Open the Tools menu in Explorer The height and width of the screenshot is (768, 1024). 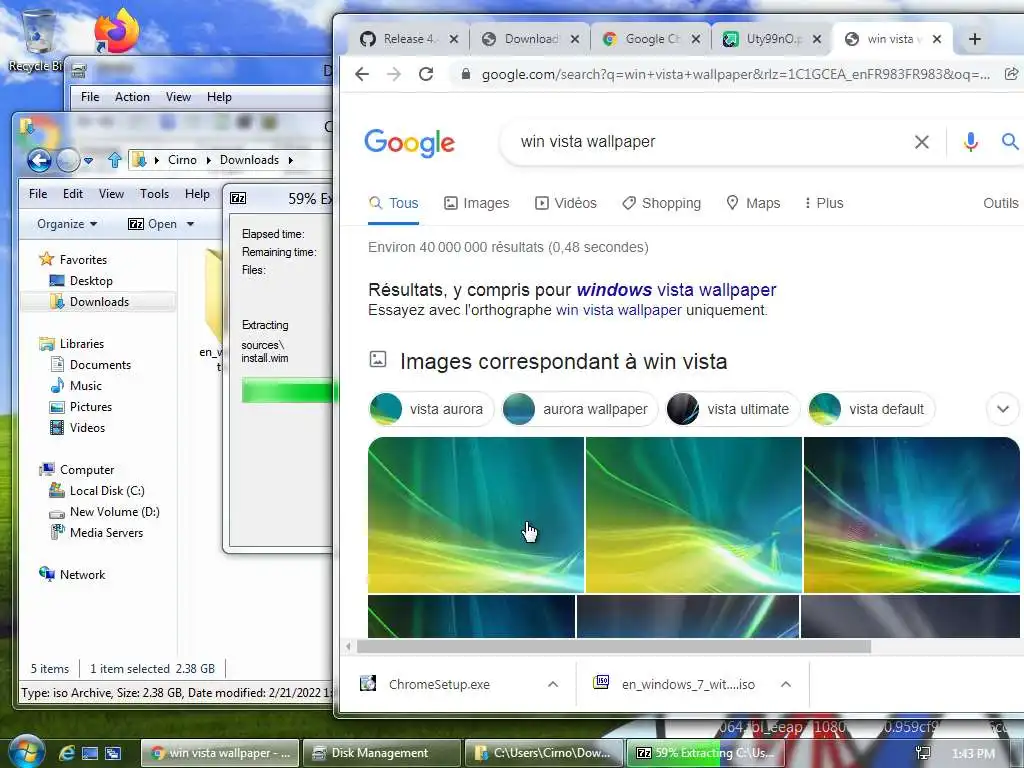tap(154, 194)
